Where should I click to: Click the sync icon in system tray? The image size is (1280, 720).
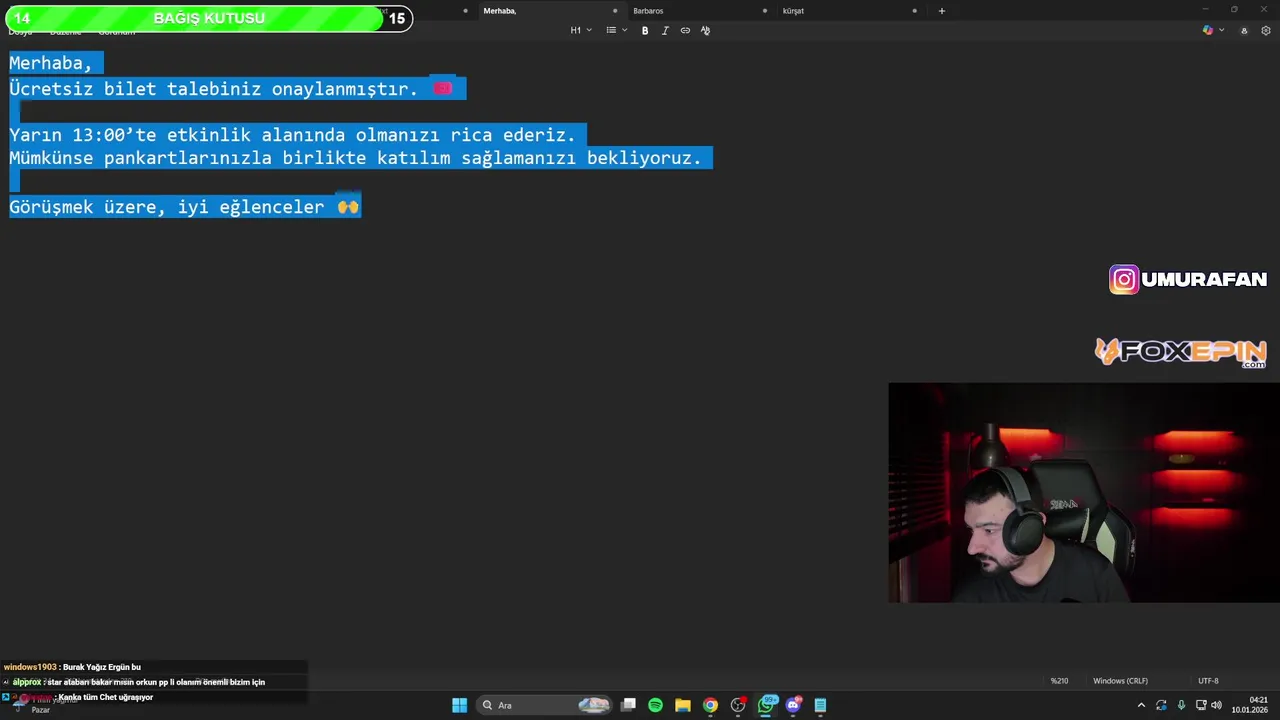pyautogui.click(x=1161, y=705)
